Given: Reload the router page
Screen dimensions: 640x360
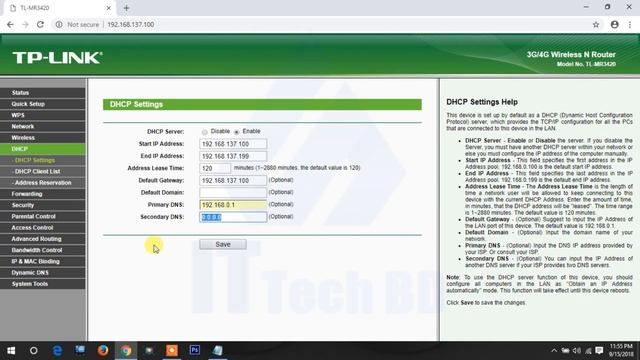Looking at the screenshot, I should pyautogui.click(x=40, y=24).
